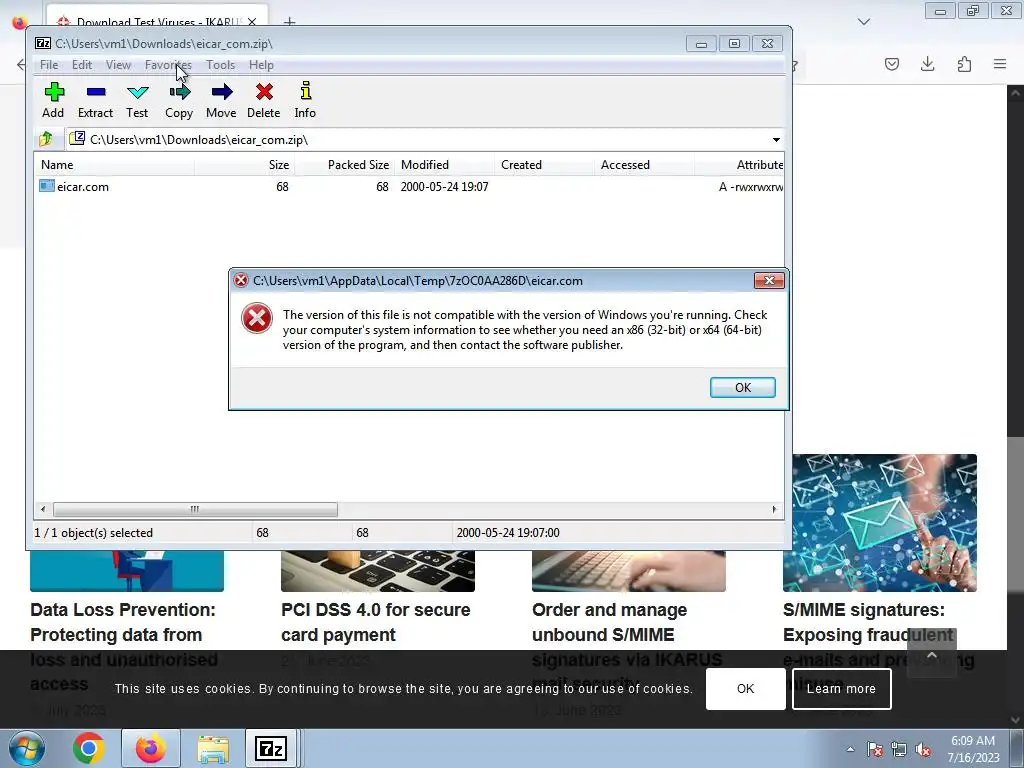Sort by the Name column header
1024x768 pixels.
click(x=115, y=165)
